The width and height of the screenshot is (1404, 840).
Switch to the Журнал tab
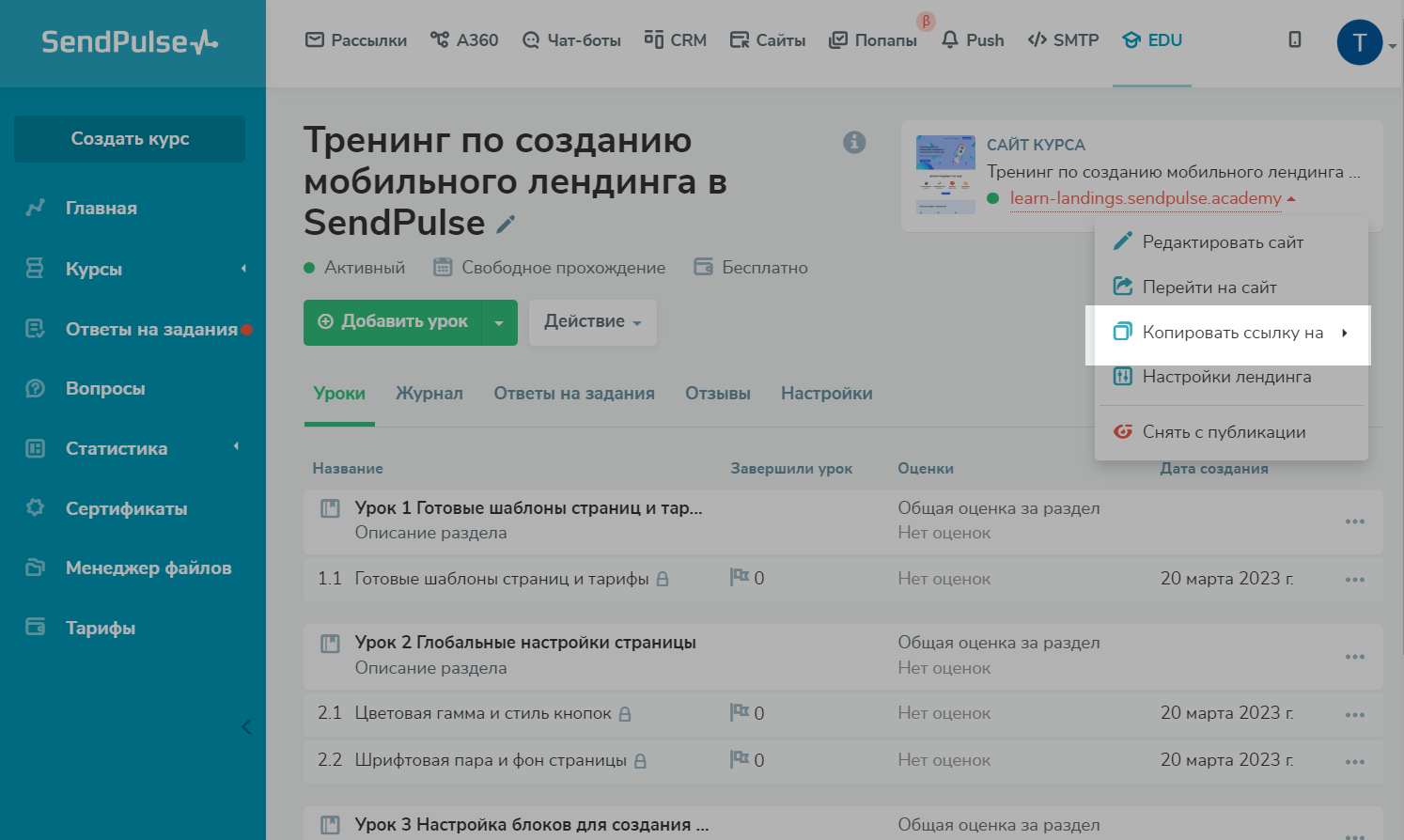click(429, 394)
